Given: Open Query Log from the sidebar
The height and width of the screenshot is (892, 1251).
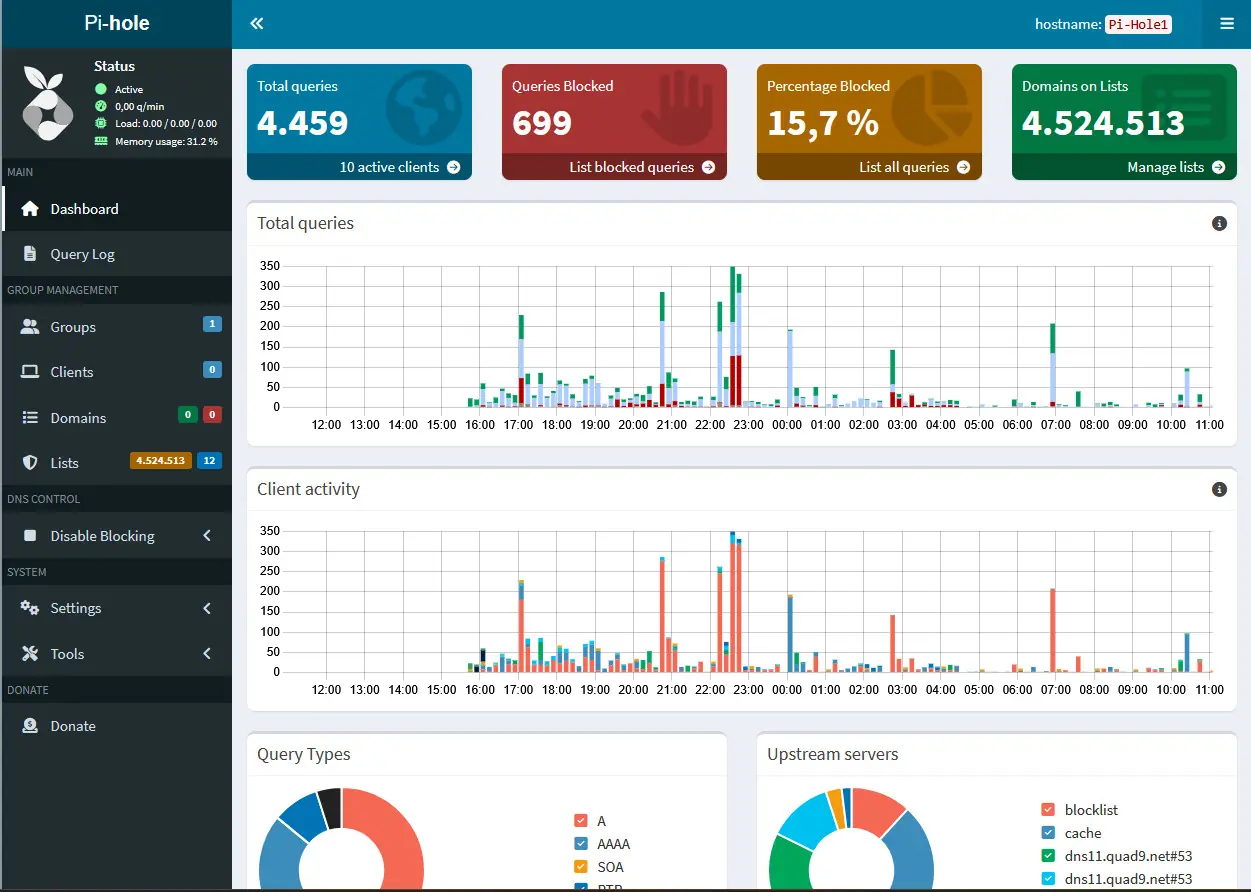Looking at the screenshot, I should point(117,254).
